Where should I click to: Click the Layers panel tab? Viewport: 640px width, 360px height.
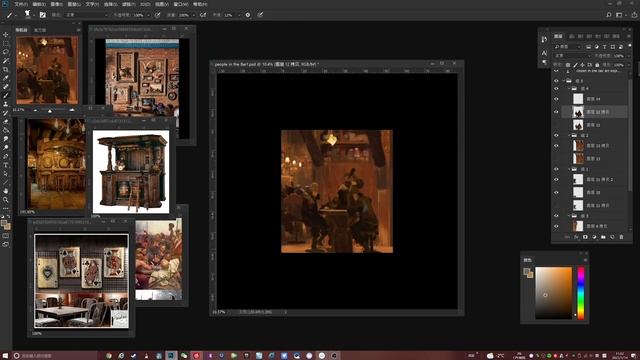coord(558,36)
